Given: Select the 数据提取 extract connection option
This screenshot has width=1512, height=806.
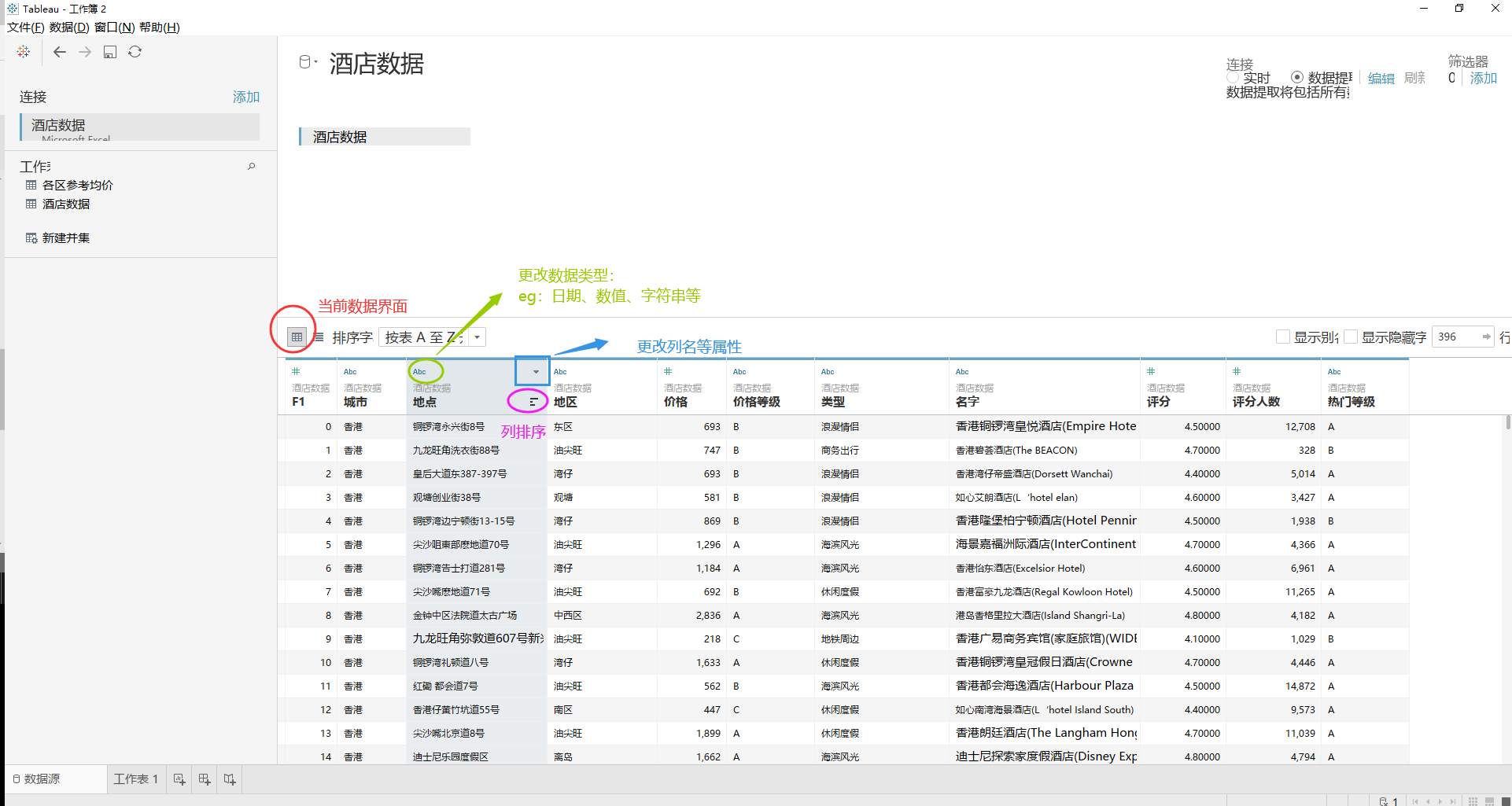Looking at the screenshot, I should tap(1297, 77).
